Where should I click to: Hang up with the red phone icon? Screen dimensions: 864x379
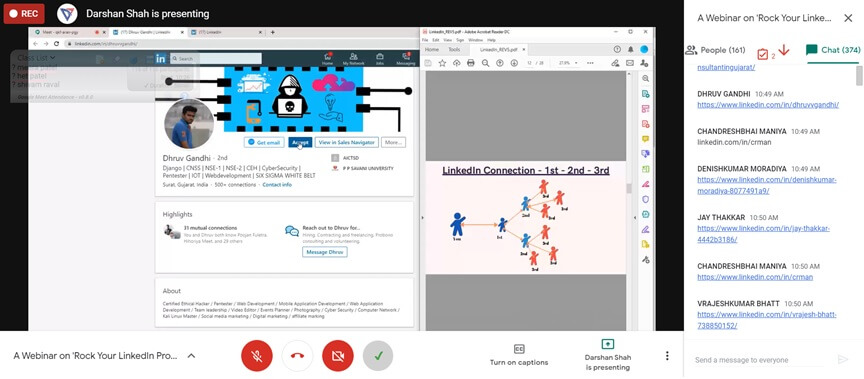pos(297,356)
